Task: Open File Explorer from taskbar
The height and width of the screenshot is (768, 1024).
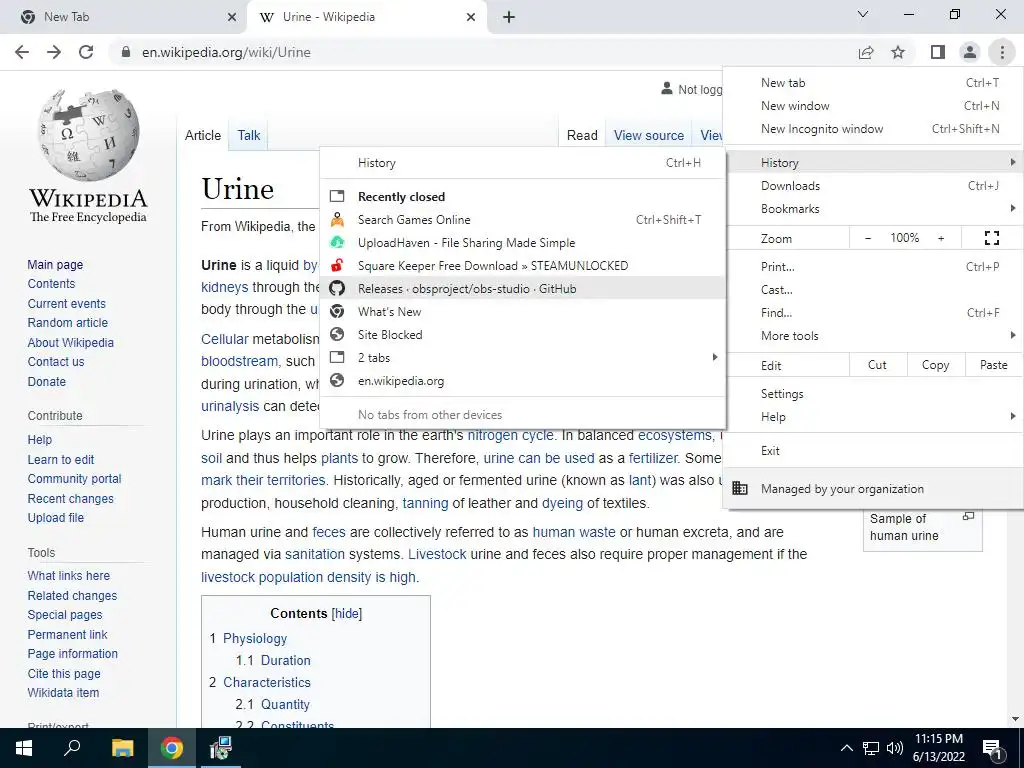Action: coord(122,748)
